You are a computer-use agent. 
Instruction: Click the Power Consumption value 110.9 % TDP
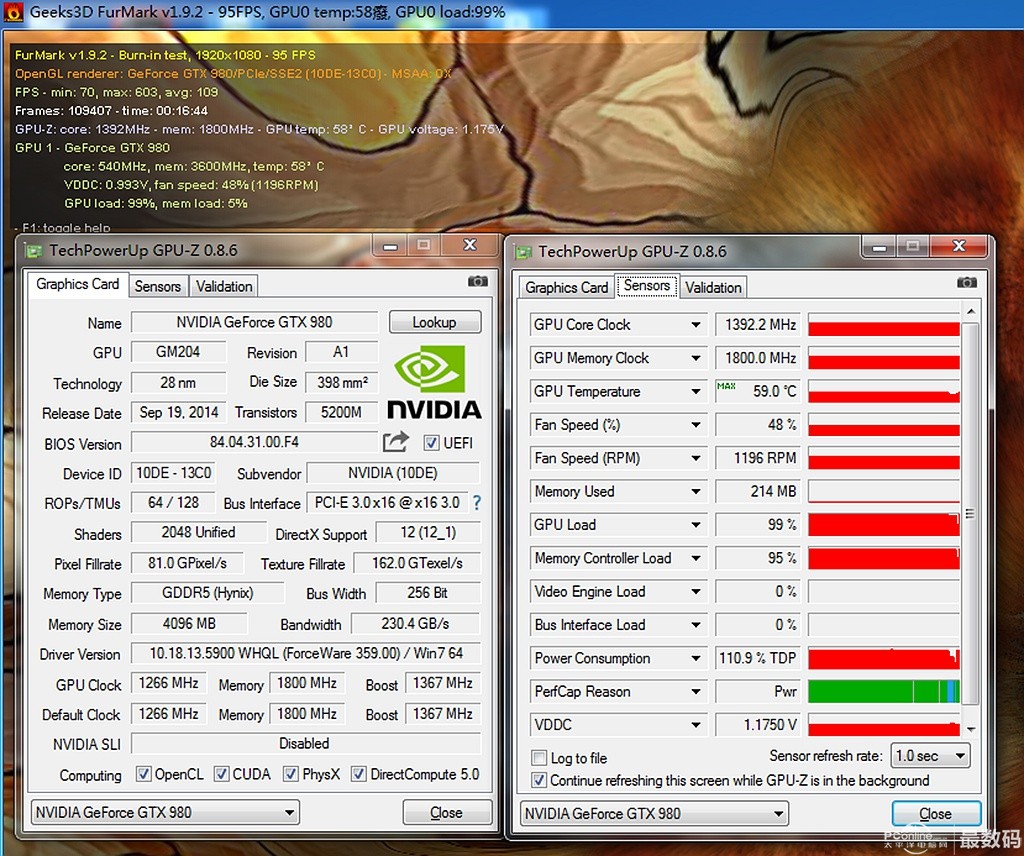coord(757,658)
